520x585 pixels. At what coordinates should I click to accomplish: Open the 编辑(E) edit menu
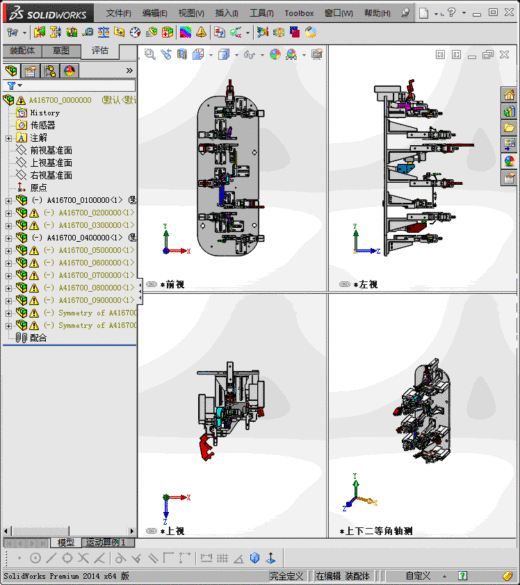click(x=154, y=13)
